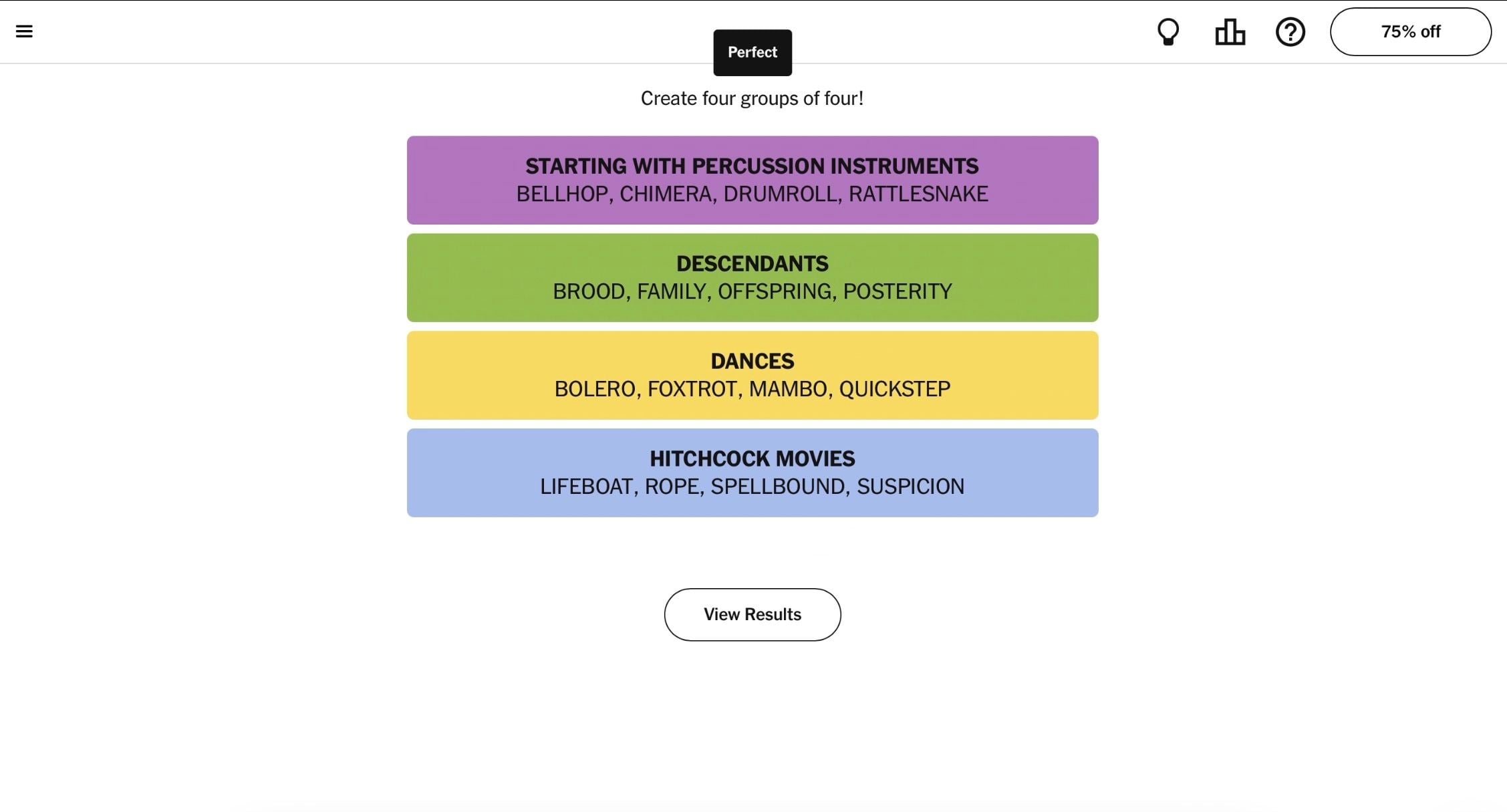
Task: Select the green DESCENDANTS category heading
Action: (752, 263)
